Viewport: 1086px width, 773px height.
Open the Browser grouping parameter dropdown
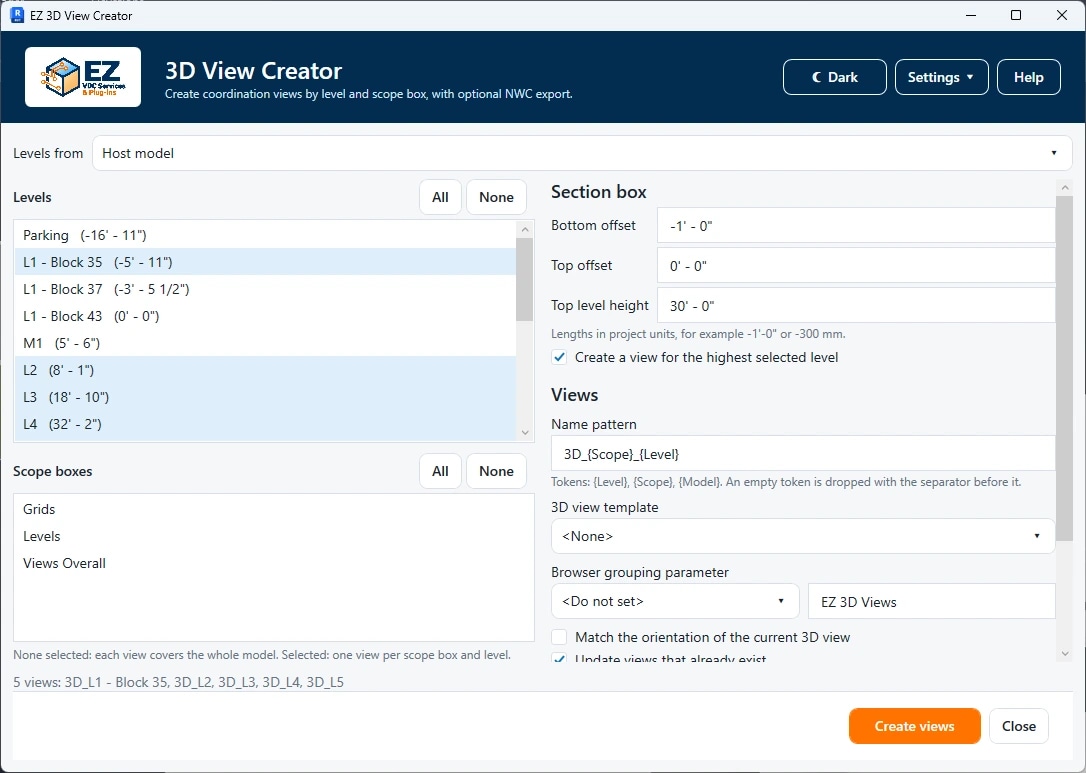(675, 601)
